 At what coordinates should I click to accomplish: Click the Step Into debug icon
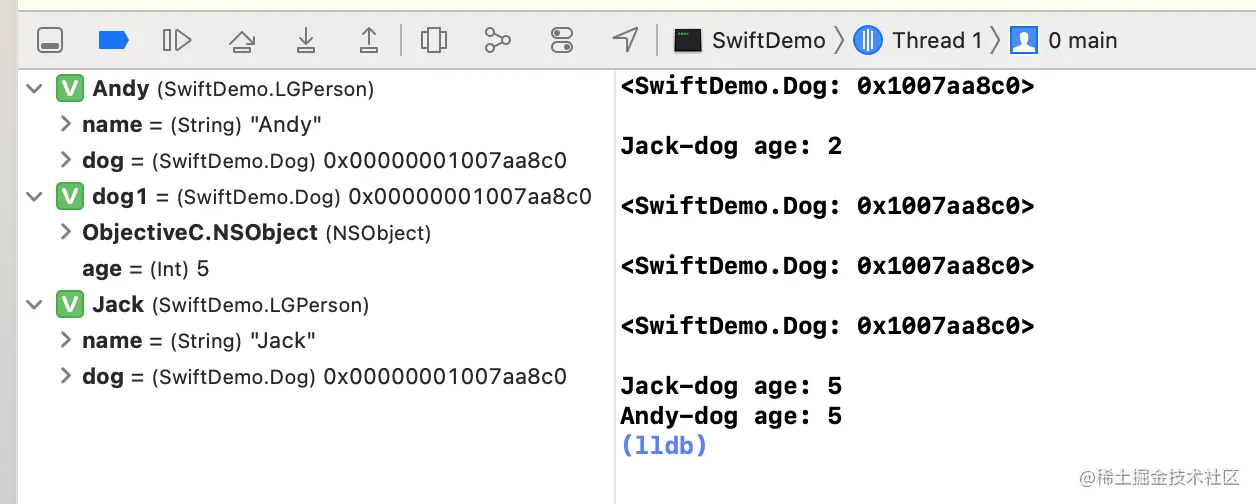[x=306, y=40]
